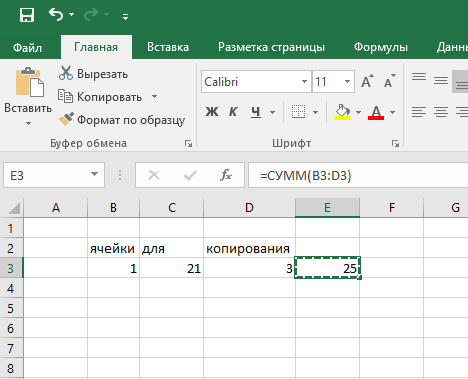This screenshot has height=379, width=468.
Task: Center text horizontally
Action: pyautogui.click(x=441, y=112)
